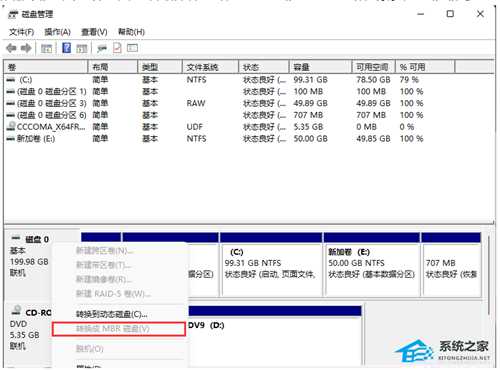This screenshot has height=370, width=500.
Task: Toggle the console tree toolbar icon
Action: point(46,48)
